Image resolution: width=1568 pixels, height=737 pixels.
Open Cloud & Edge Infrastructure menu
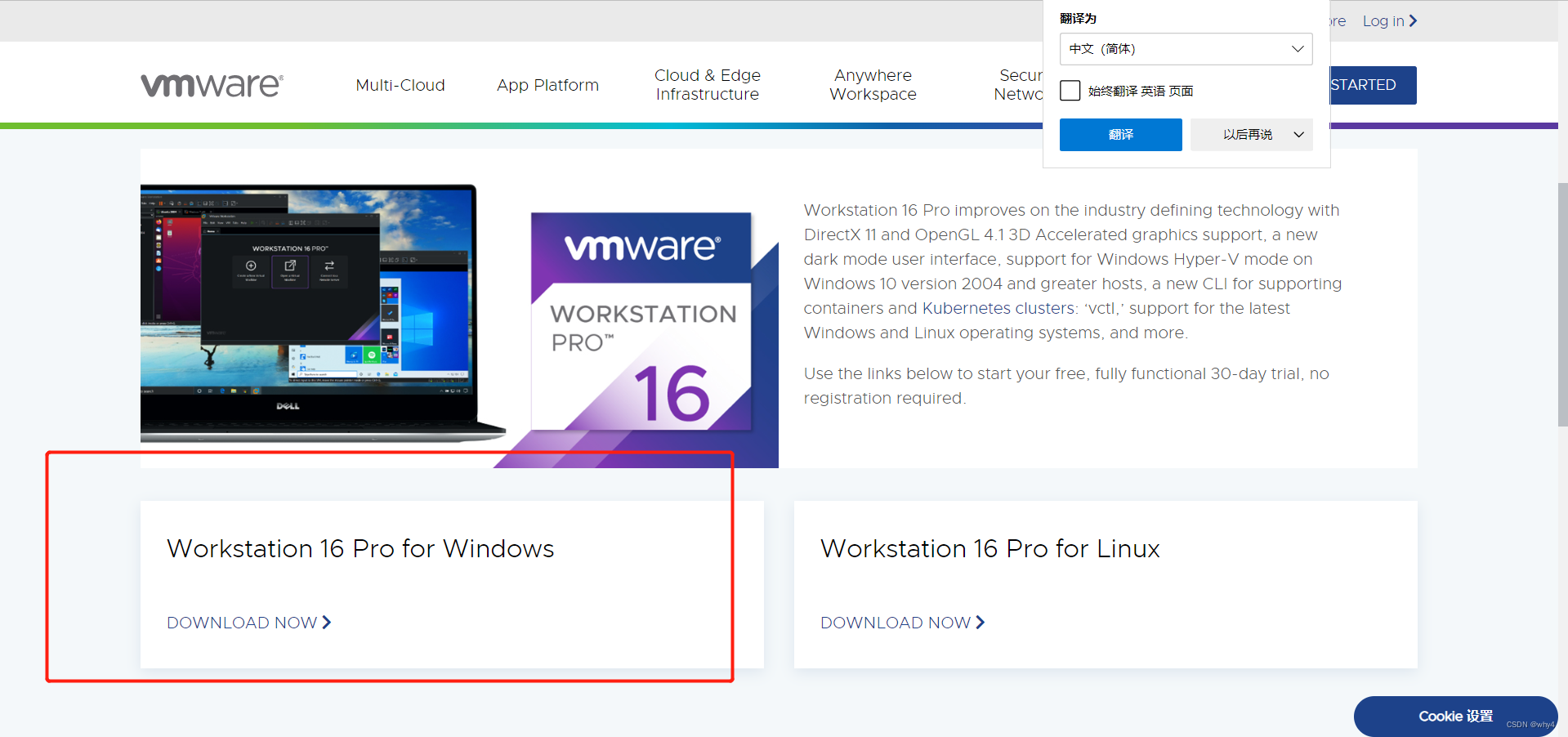click(708, 85)
